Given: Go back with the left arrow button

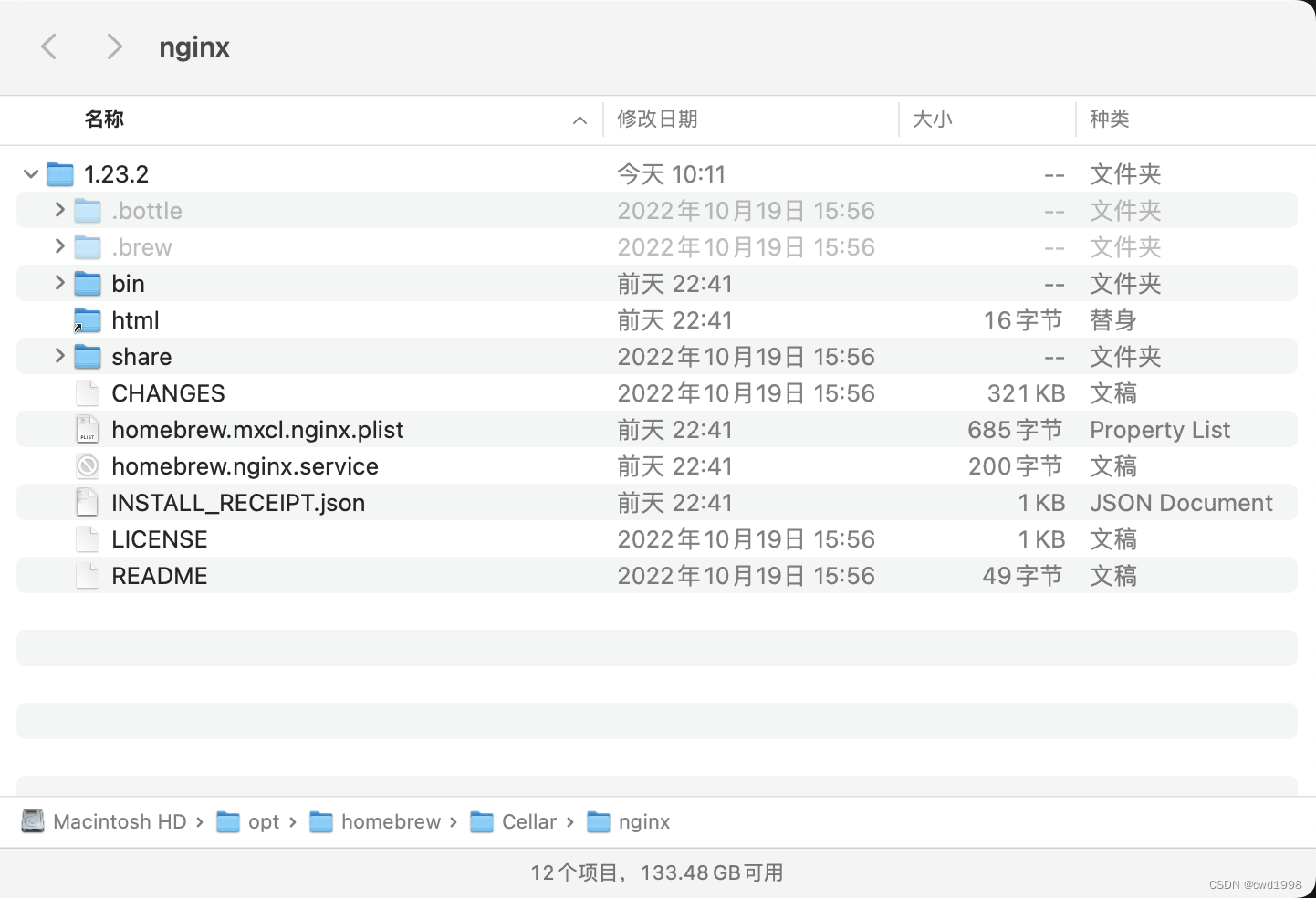Looking at the screenshot, I should pyautogui.click(x=49, y=47).
